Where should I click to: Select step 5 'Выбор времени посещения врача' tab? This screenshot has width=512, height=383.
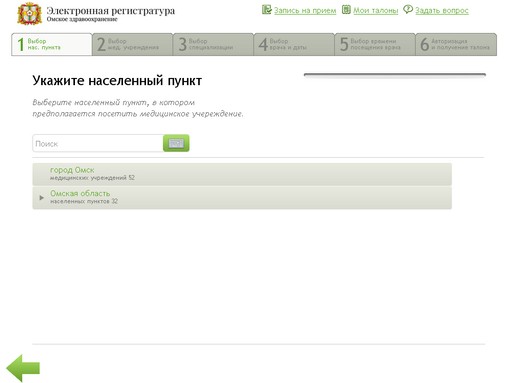tap(375, 44)
